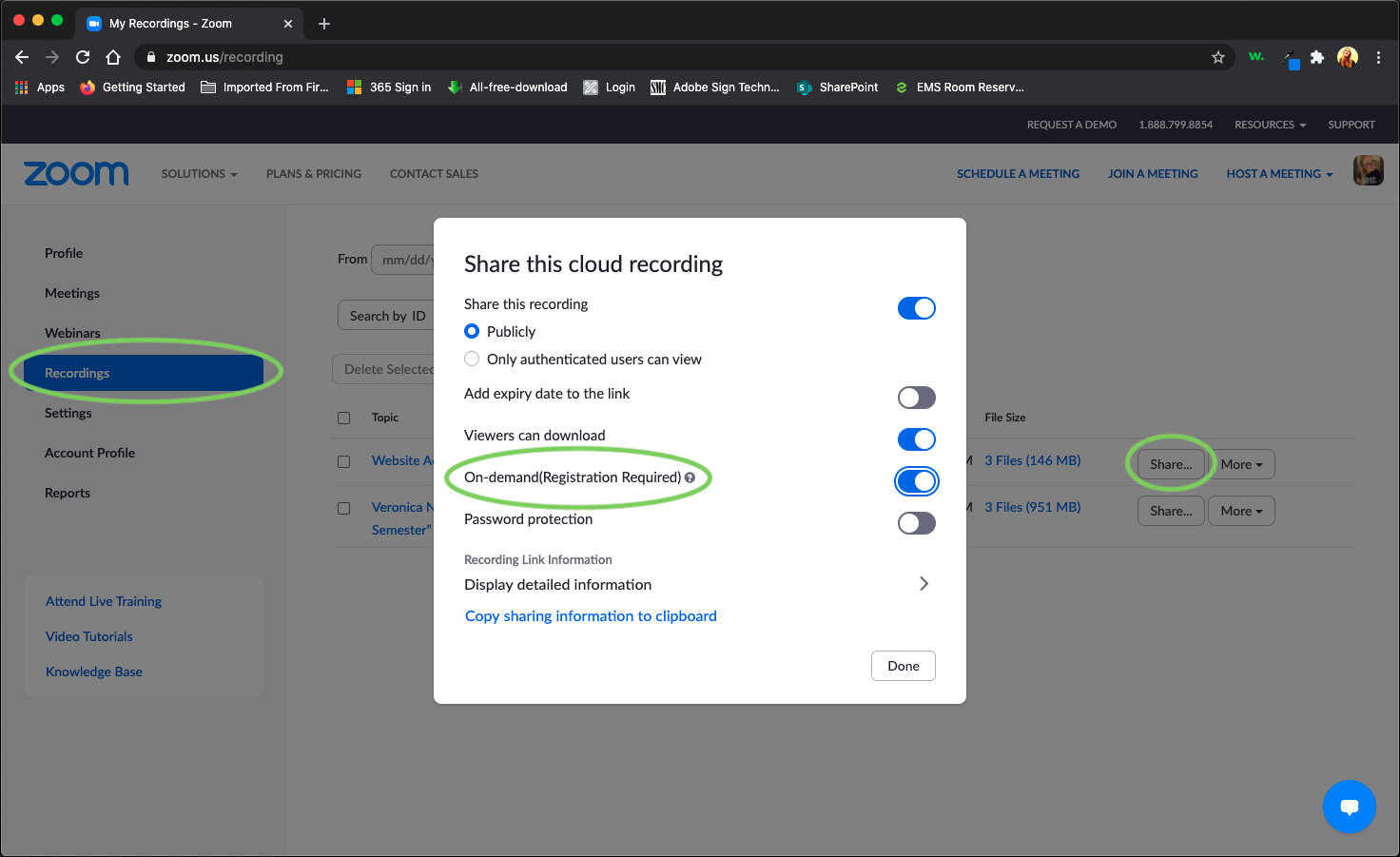Click the bookmark star in the address bar
The height and width of the screenshot is (857, 1400).
(1217, 57)
